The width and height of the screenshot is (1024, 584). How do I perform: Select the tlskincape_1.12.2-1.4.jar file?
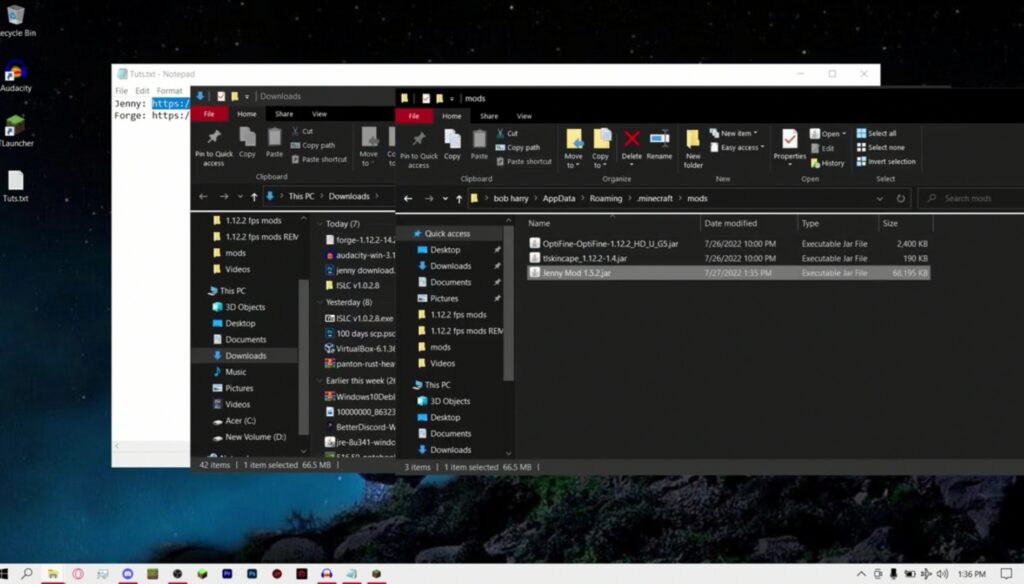(x=728, y=259)
